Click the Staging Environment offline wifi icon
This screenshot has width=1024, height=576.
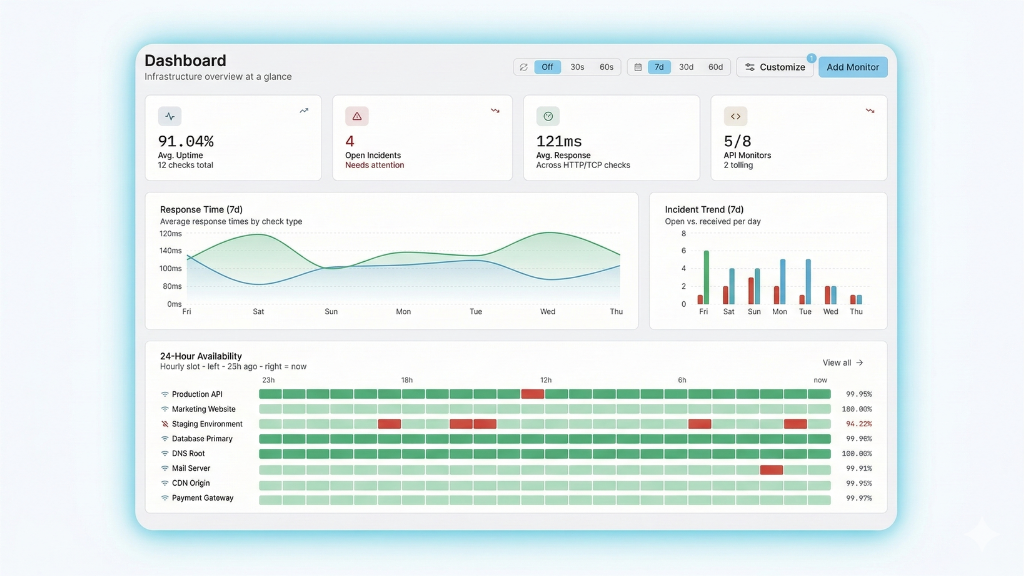point(165,424)
